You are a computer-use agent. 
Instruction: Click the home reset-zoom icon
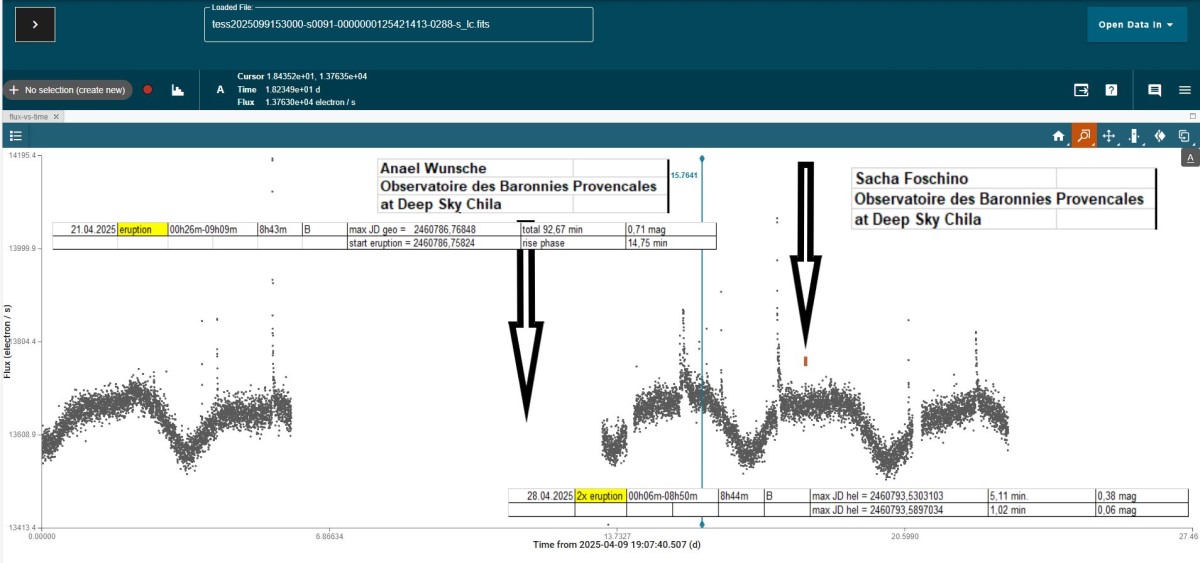click(1058, 136)
